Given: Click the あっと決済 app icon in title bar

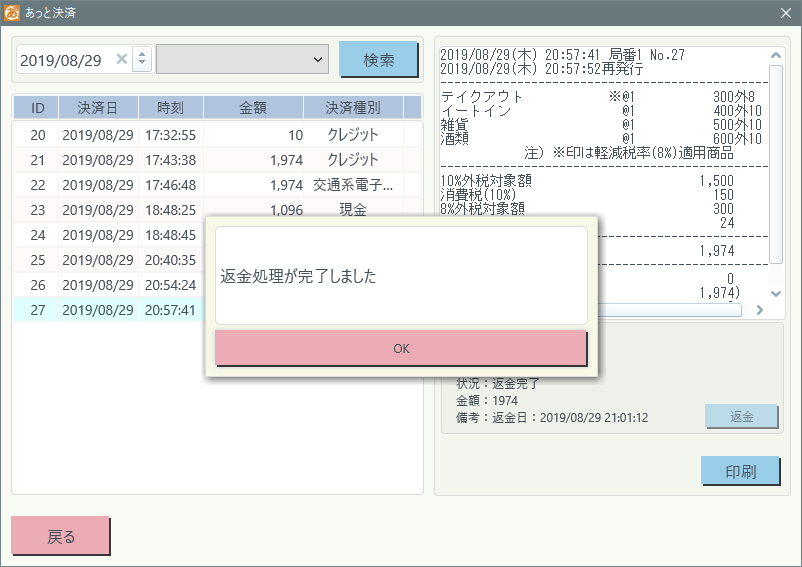Looking at the screenshot, I should pyautogui.click(x=12, y=13).
